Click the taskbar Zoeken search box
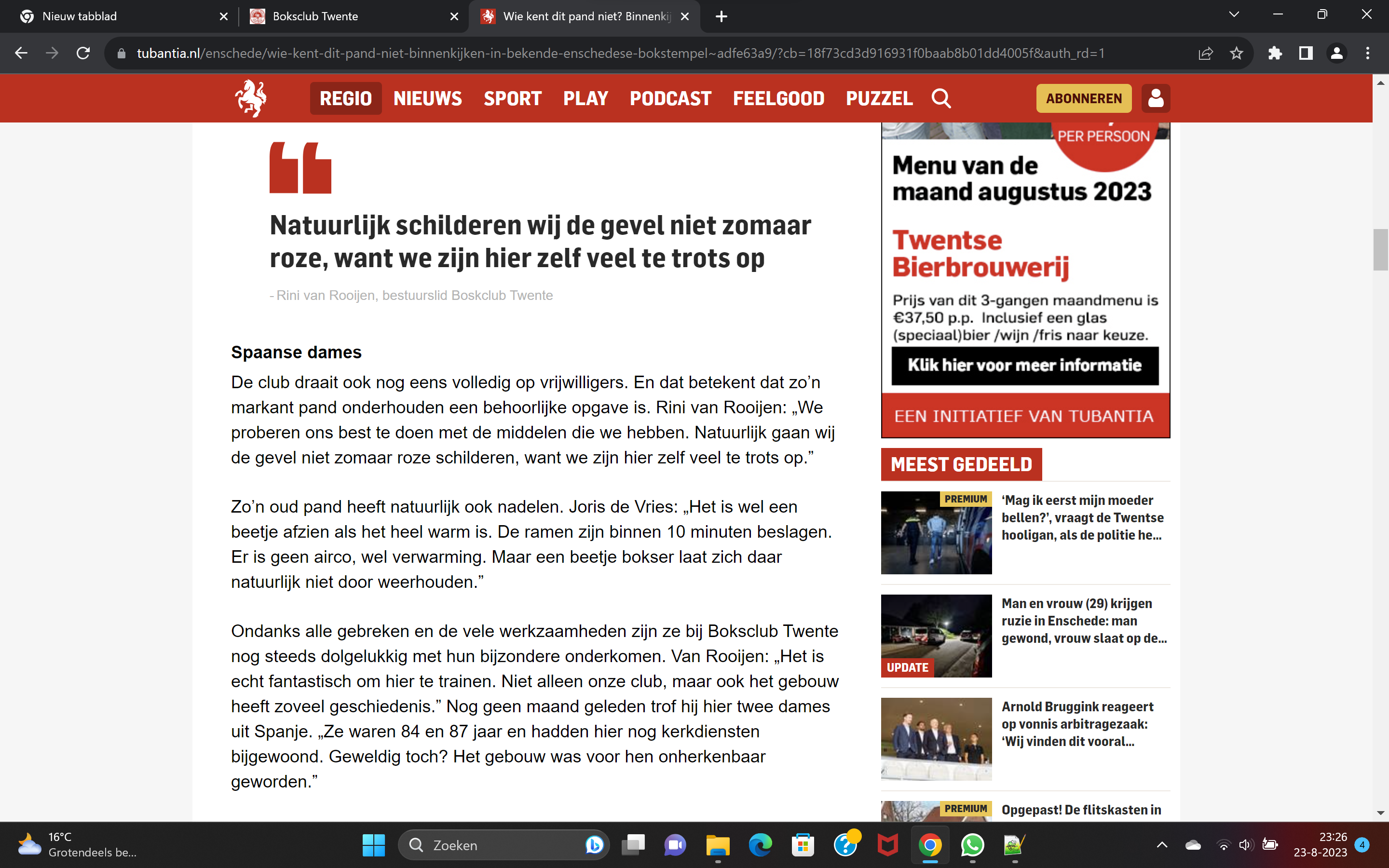 point(503,845)
